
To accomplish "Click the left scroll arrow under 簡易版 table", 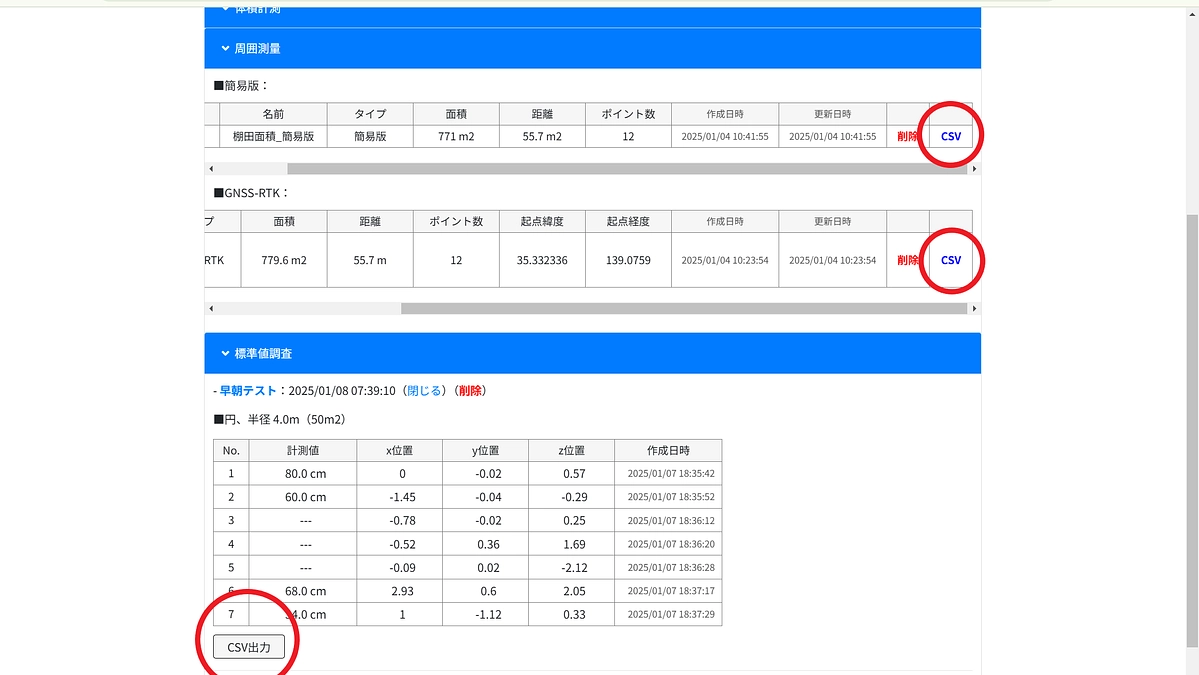I will point(211,168).
